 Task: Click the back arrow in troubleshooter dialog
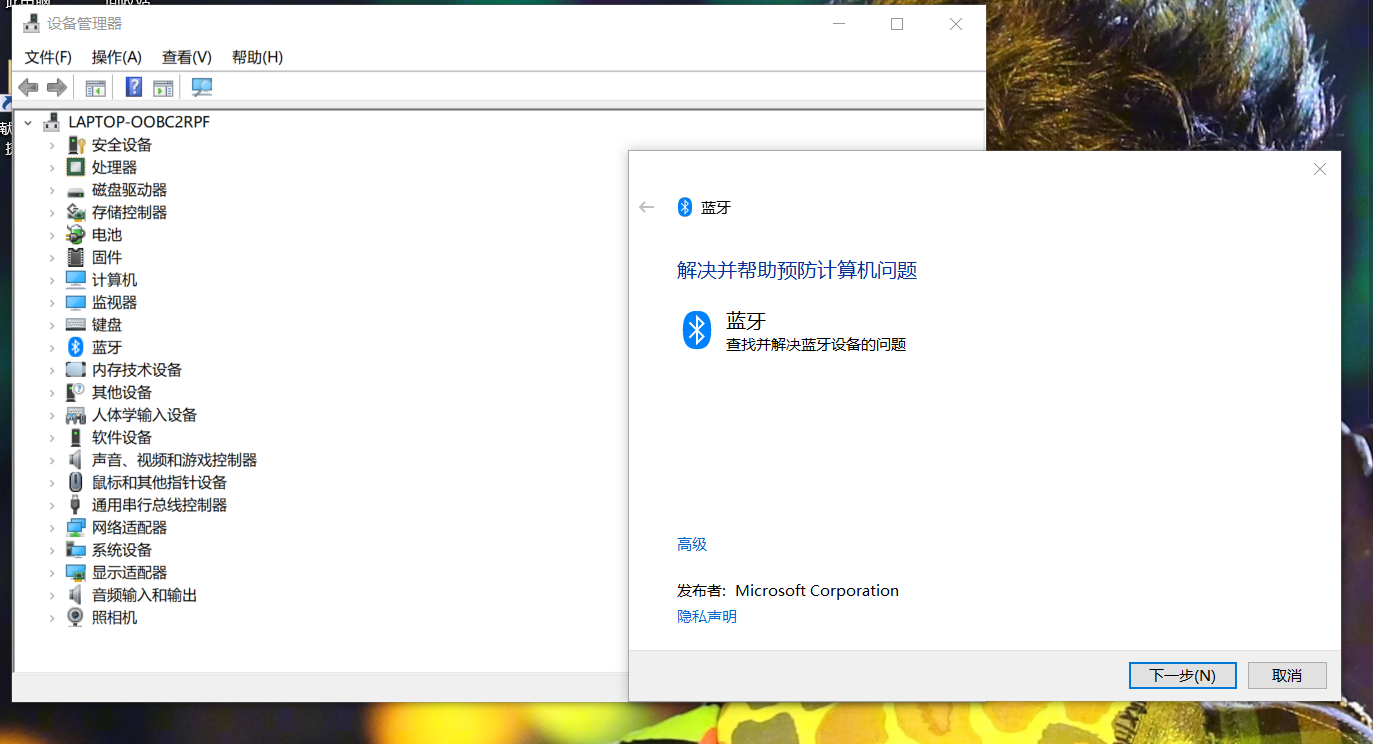[646, 207]
